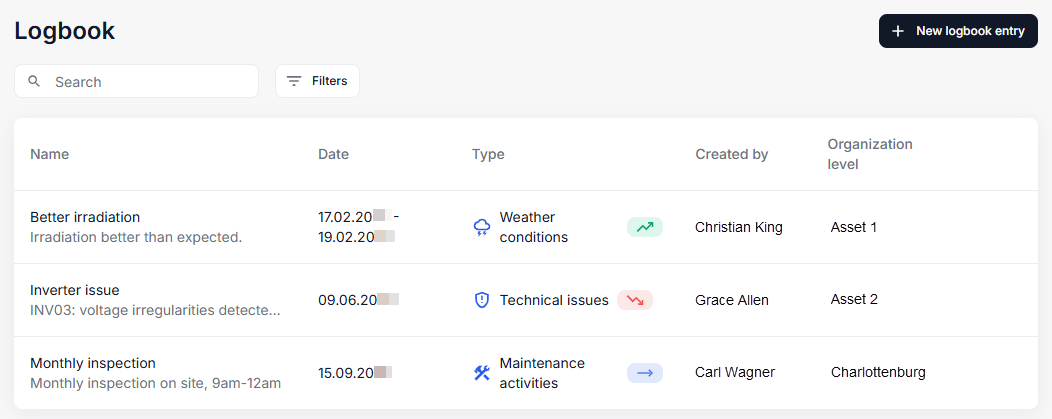
Task: Open the Filters panel
Action: (x=317, y=81)
